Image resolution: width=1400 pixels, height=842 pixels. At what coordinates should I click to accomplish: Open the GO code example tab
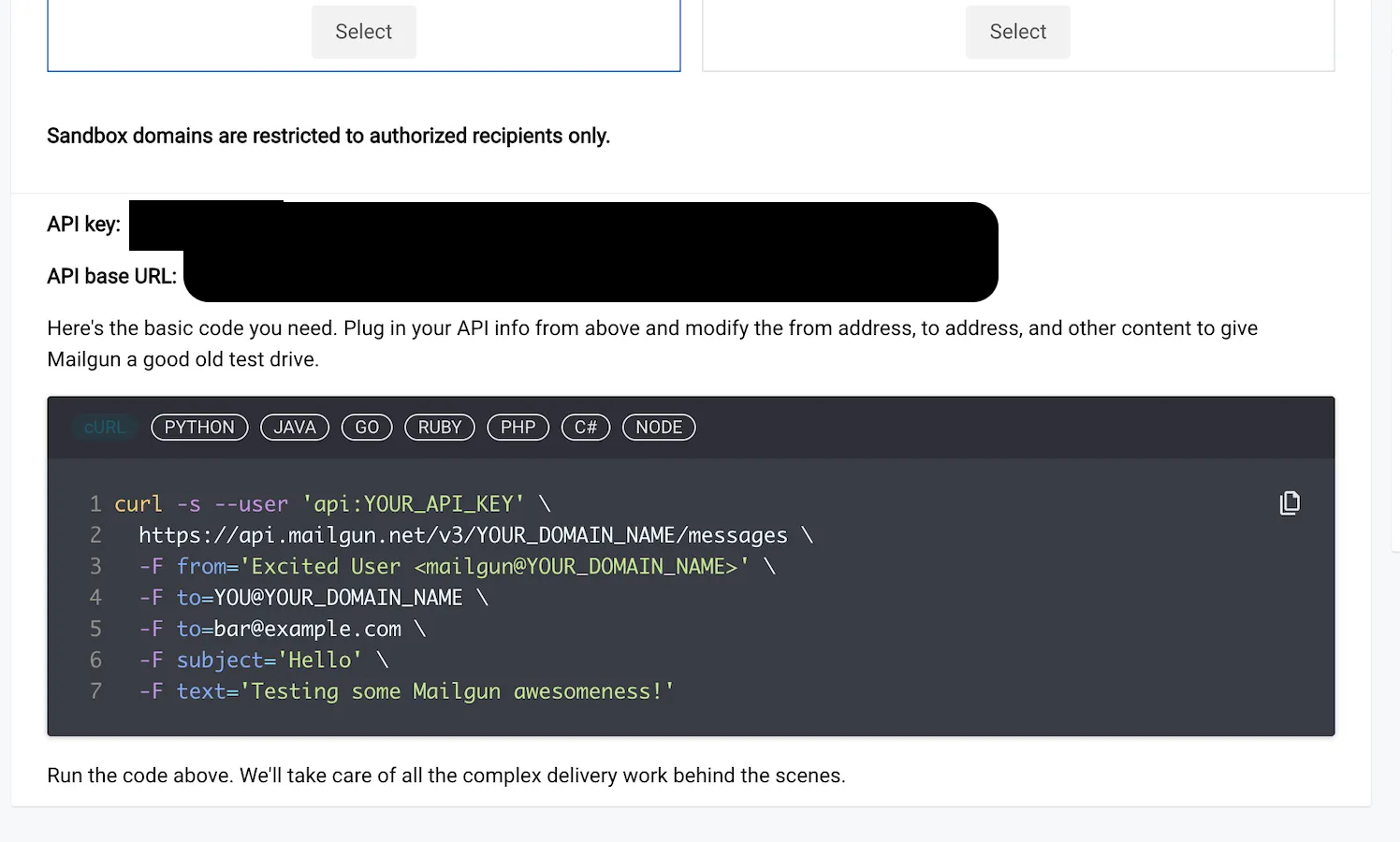[367, 428]
